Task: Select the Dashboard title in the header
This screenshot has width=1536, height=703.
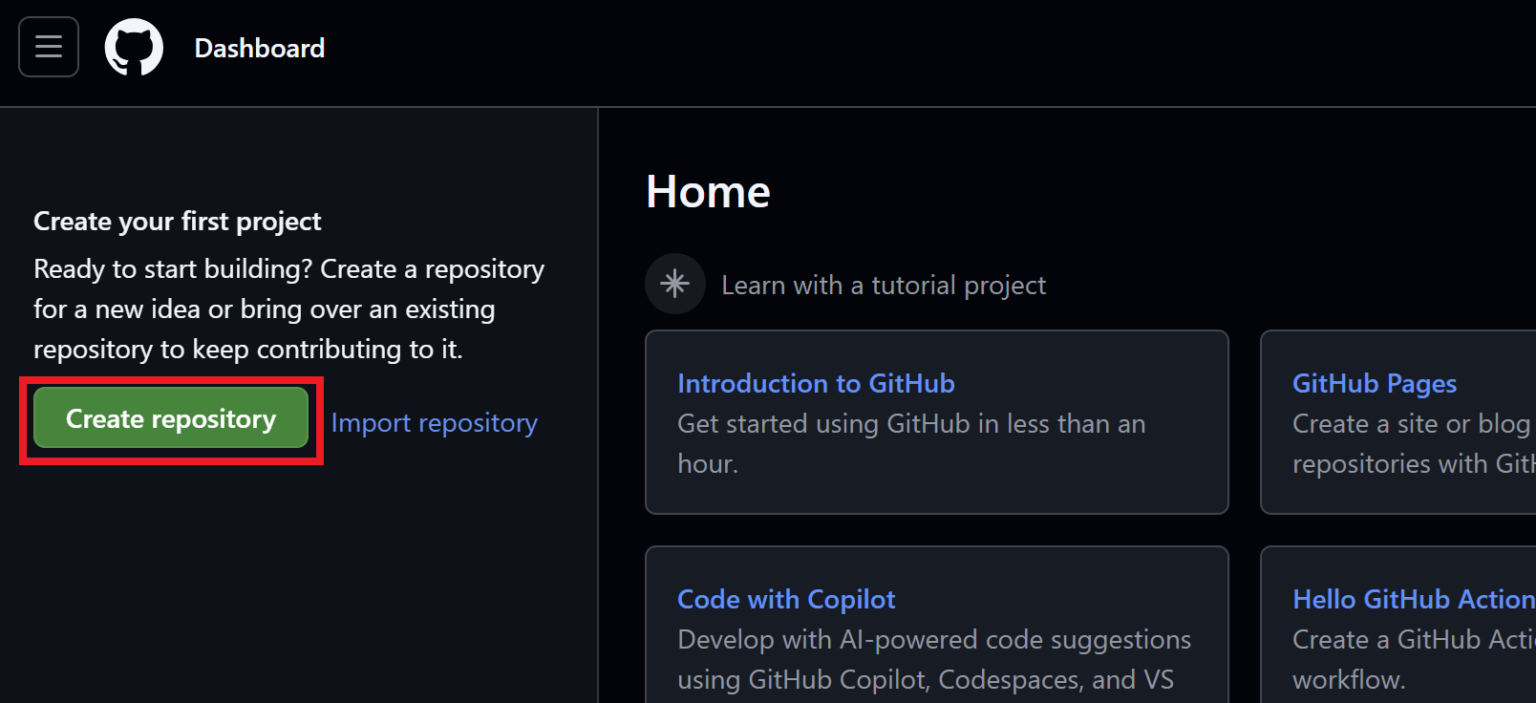Action: [x=259, y=46]
